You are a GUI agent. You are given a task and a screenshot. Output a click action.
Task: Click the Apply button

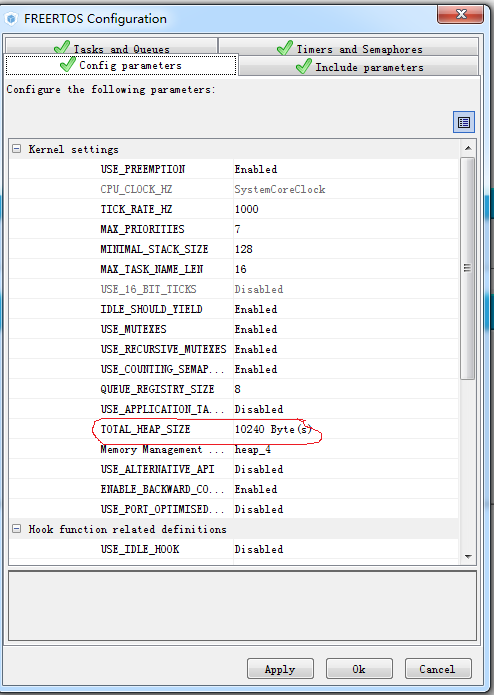280,669
